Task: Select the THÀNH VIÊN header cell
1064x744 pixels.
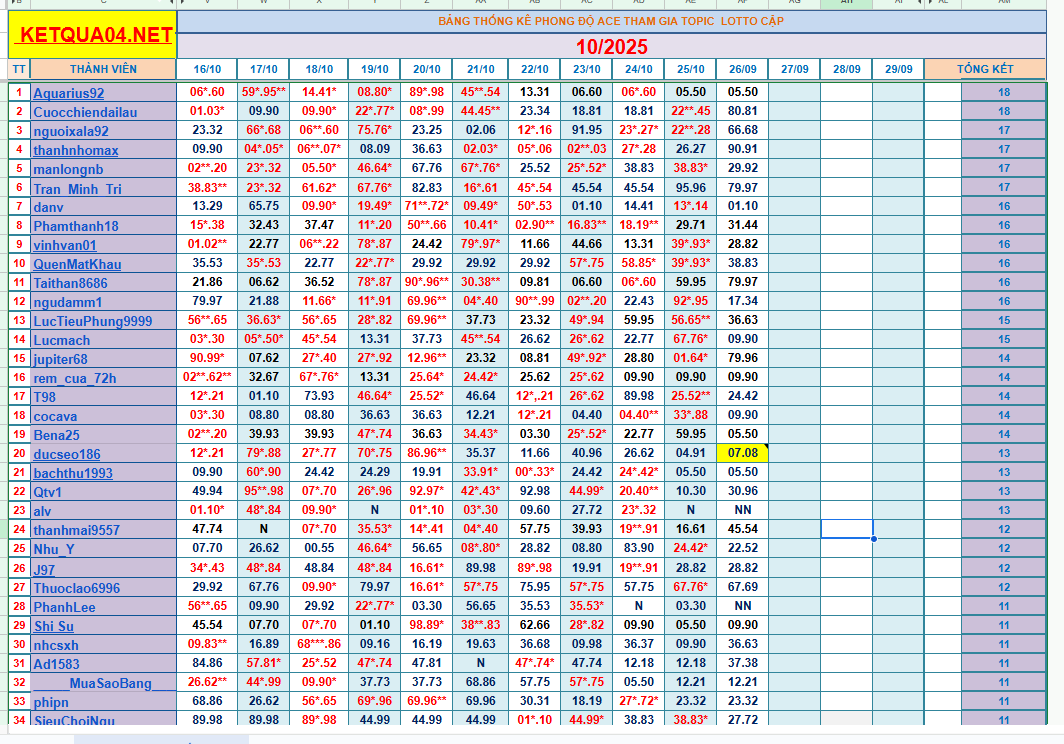Action: 103,69
